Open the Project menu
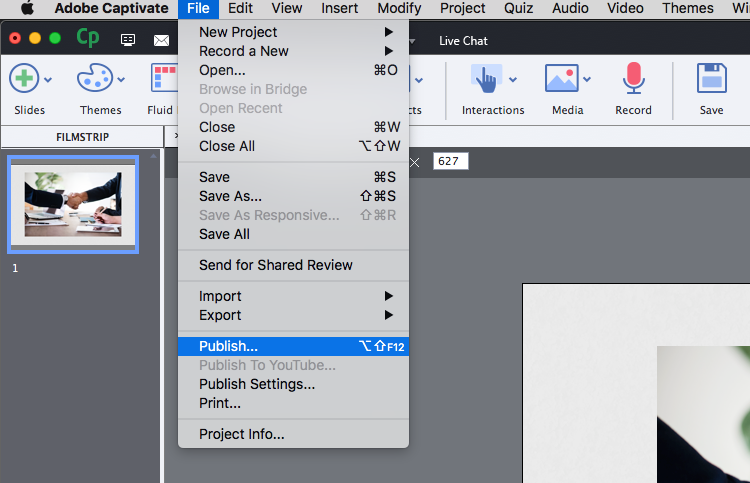Screen dimensions: 750x483 [x=463, y=8]
